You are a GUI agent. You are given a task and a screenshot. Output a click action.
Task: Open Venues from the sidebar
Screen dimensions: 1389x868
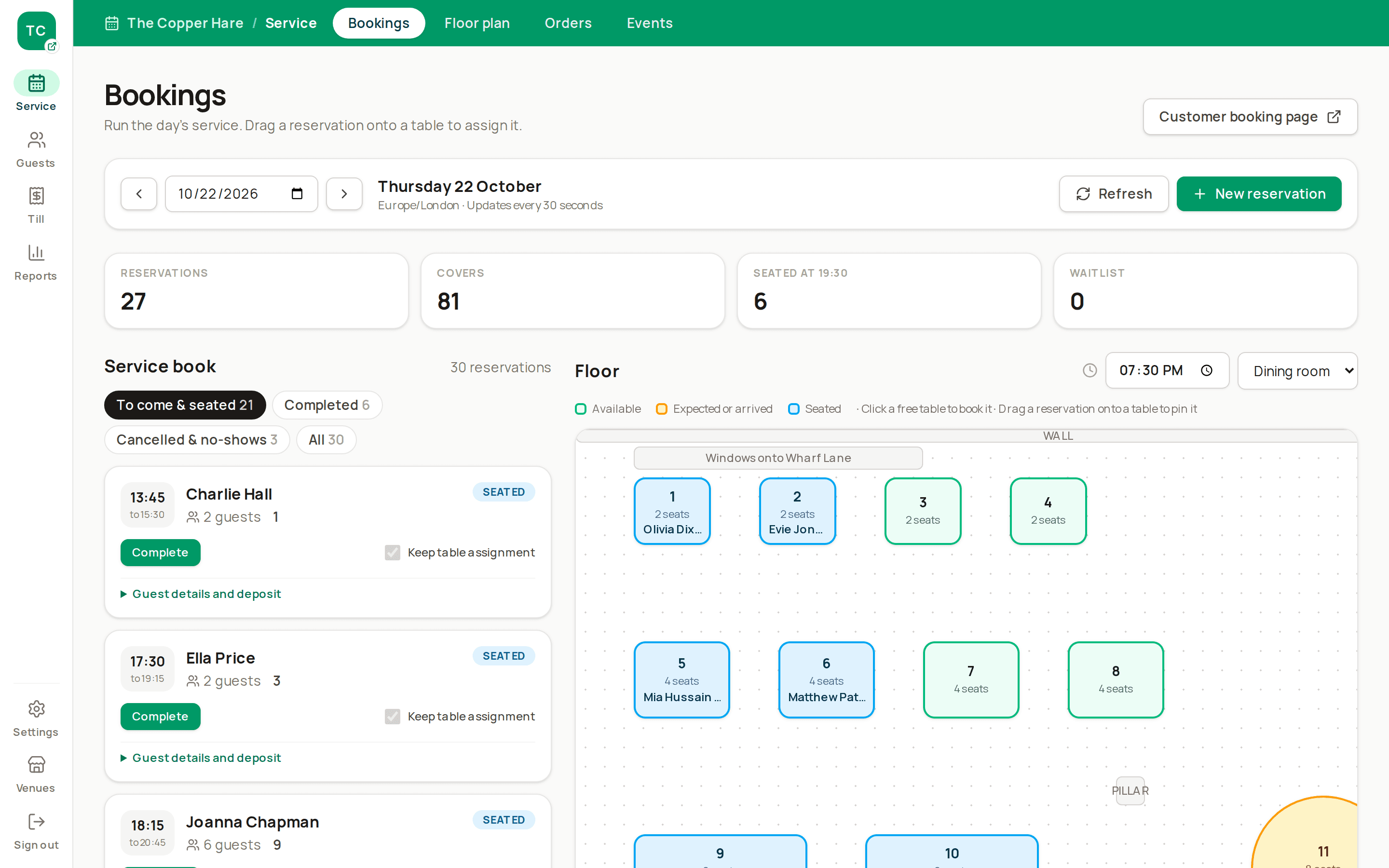[36, 774]
